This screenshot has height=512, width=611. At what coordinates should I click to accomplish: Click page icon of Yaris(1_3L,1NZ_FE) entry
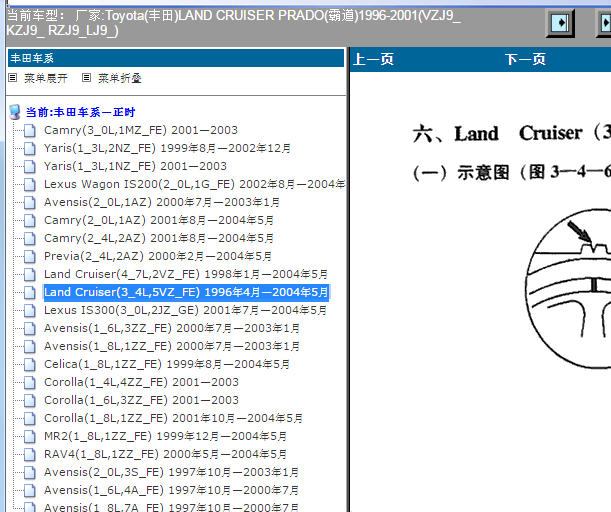coord(30,166)
